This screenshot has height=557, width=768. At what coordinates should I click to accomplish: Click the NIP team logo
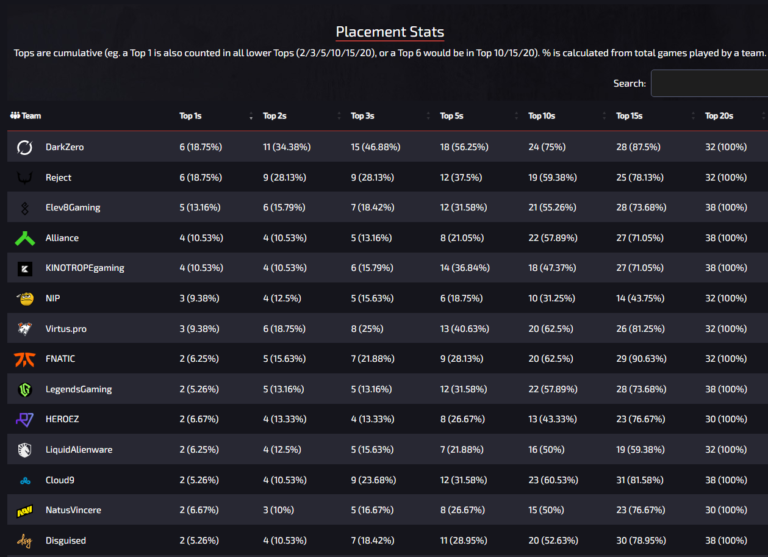25,298
